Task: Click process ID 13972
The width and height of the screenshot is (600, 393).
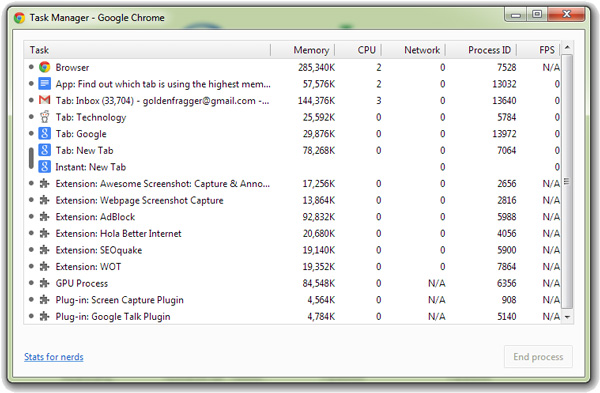Action: [504, 134]
